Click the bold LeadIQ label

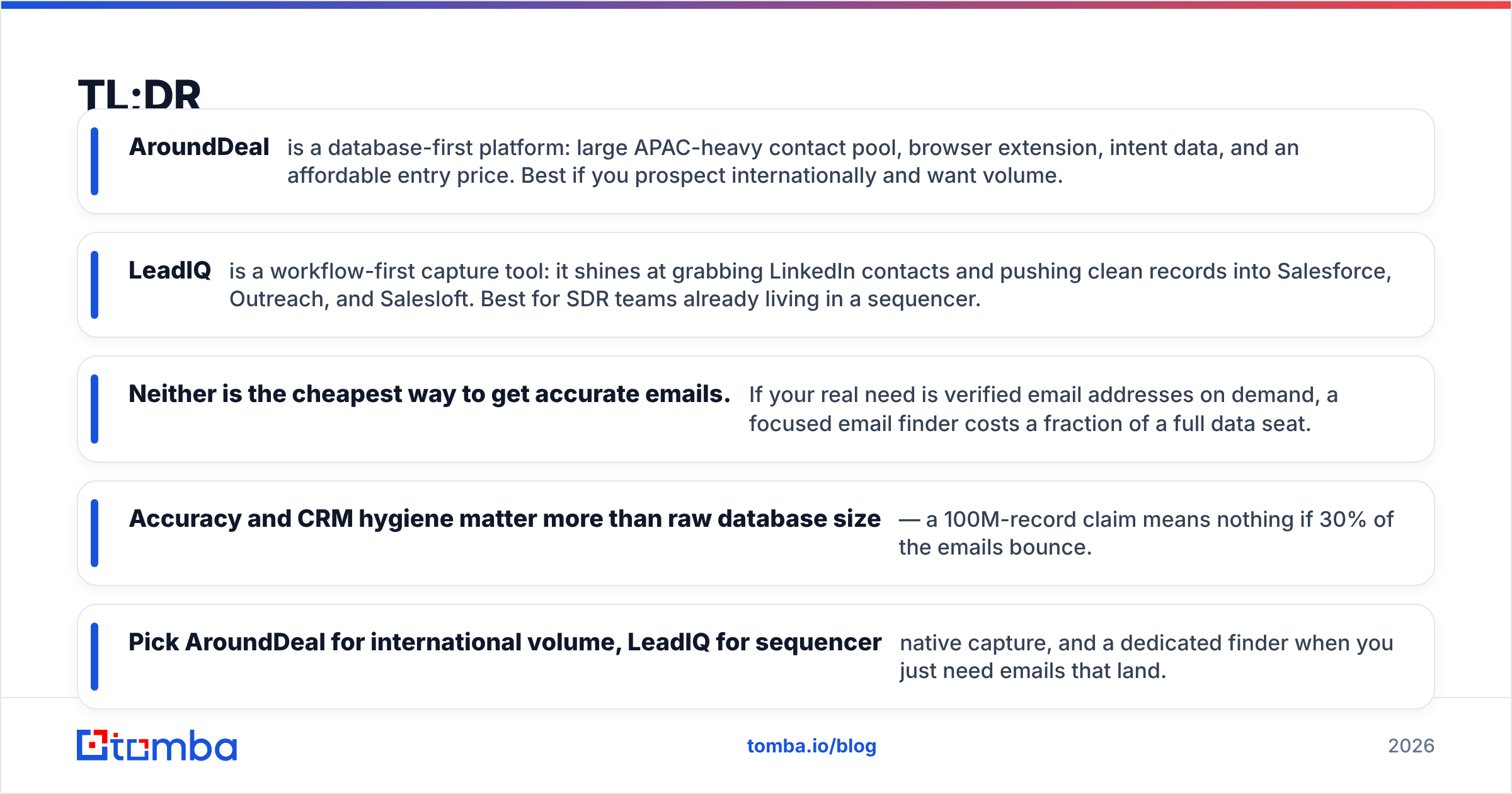(x=169, y=270)
